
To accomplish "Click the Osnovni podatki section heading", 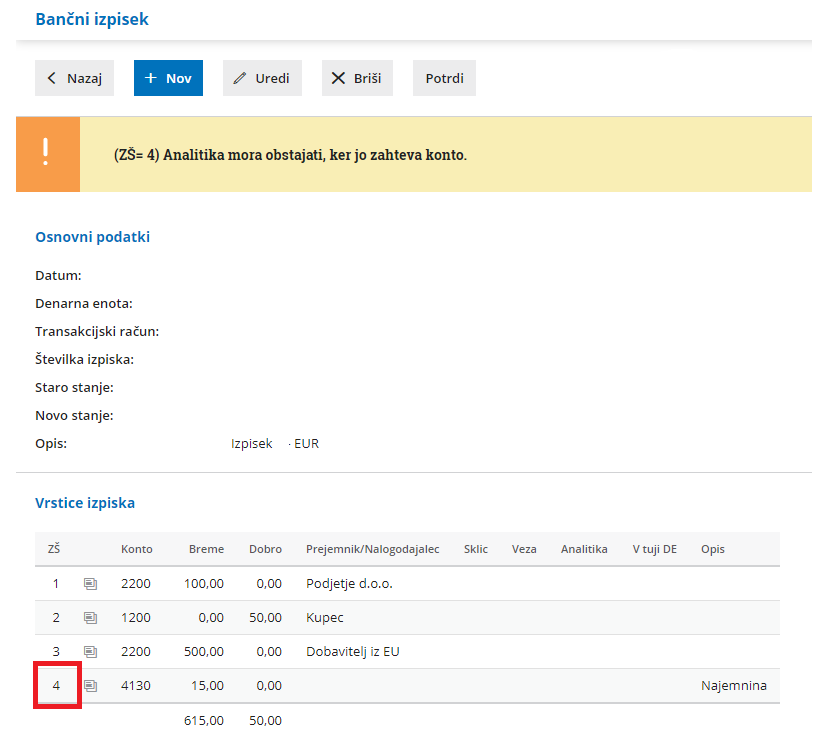I will pos(93,237).
